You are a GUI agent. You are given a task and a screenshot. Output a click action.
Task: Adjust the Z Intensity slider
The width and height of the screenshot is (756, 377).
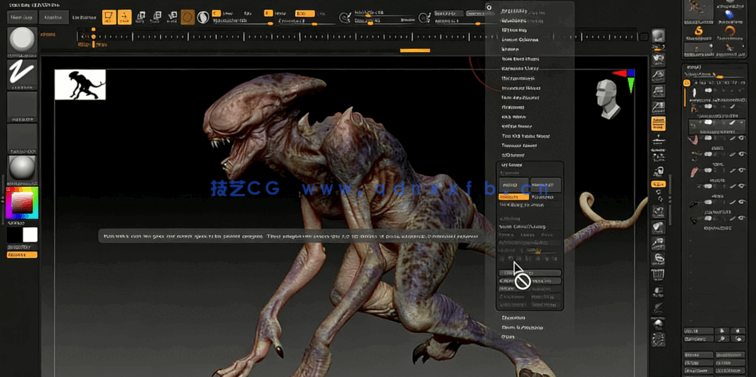[x=307, y=23]
